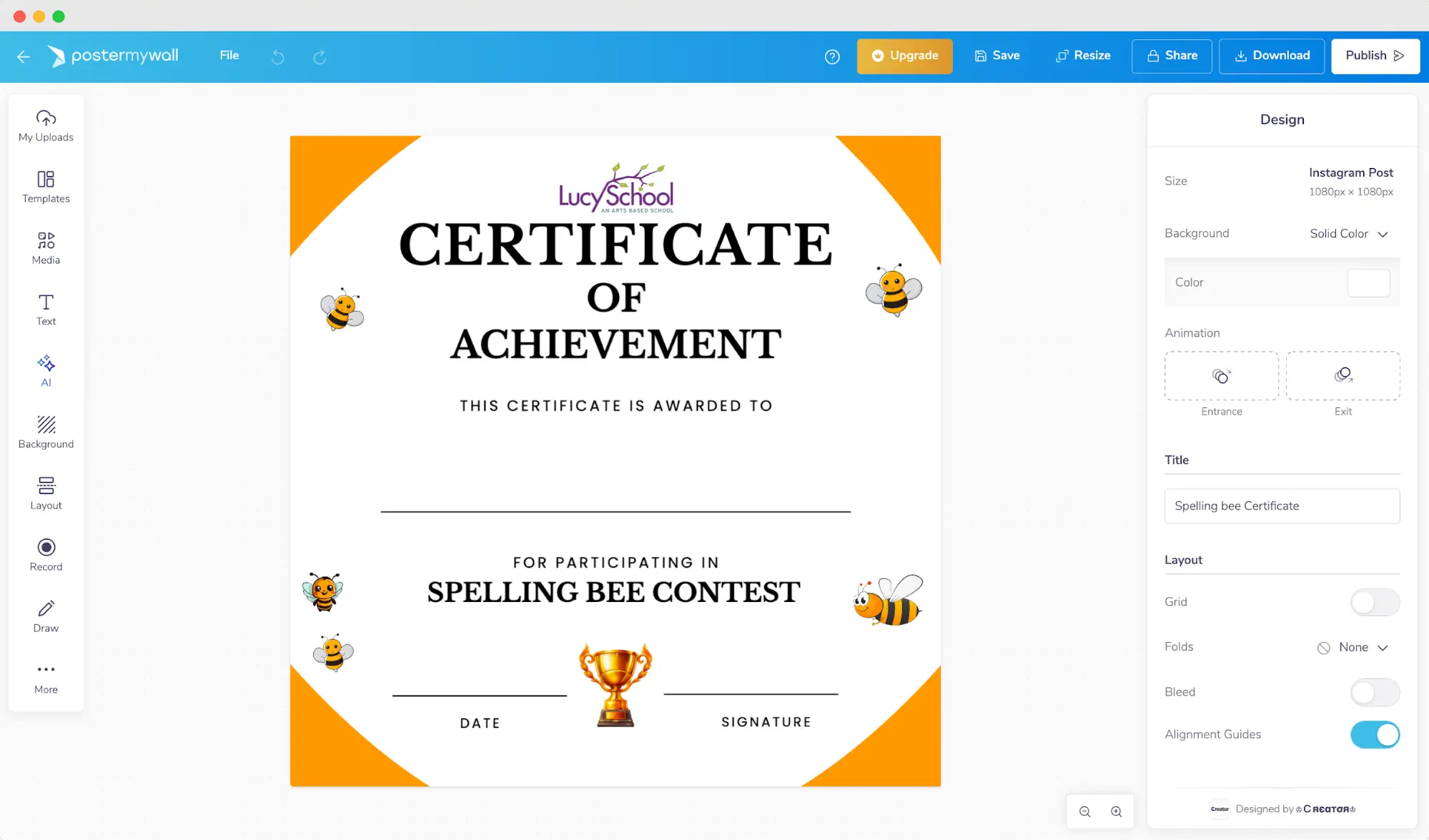The height and width of the screenshot is (840, 1429).
Task: Click the PosterMyWall logo
Action: click(x=113, y=56)
